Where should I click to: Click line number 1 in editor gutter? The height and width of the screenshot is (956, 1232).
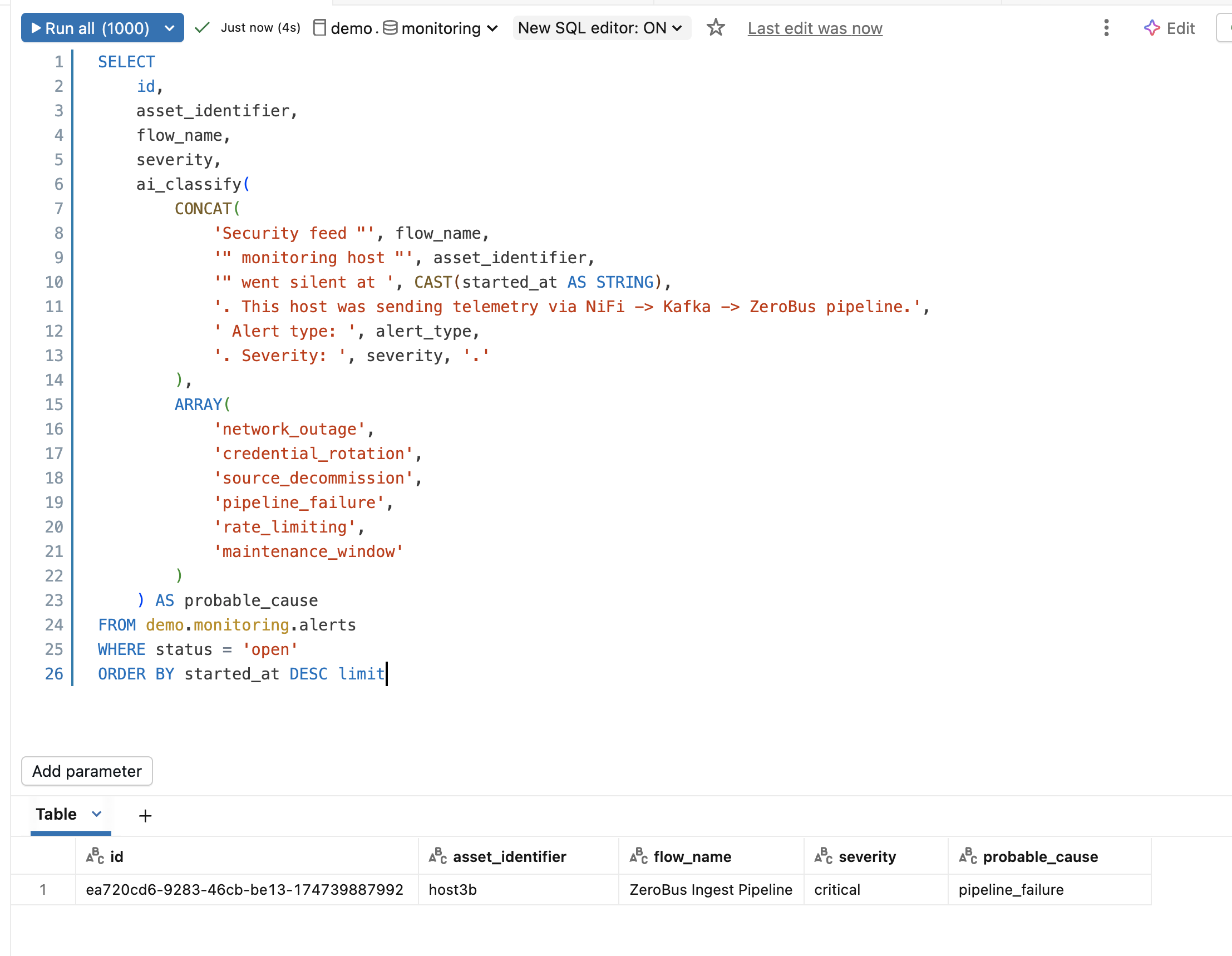pos(58,61)
